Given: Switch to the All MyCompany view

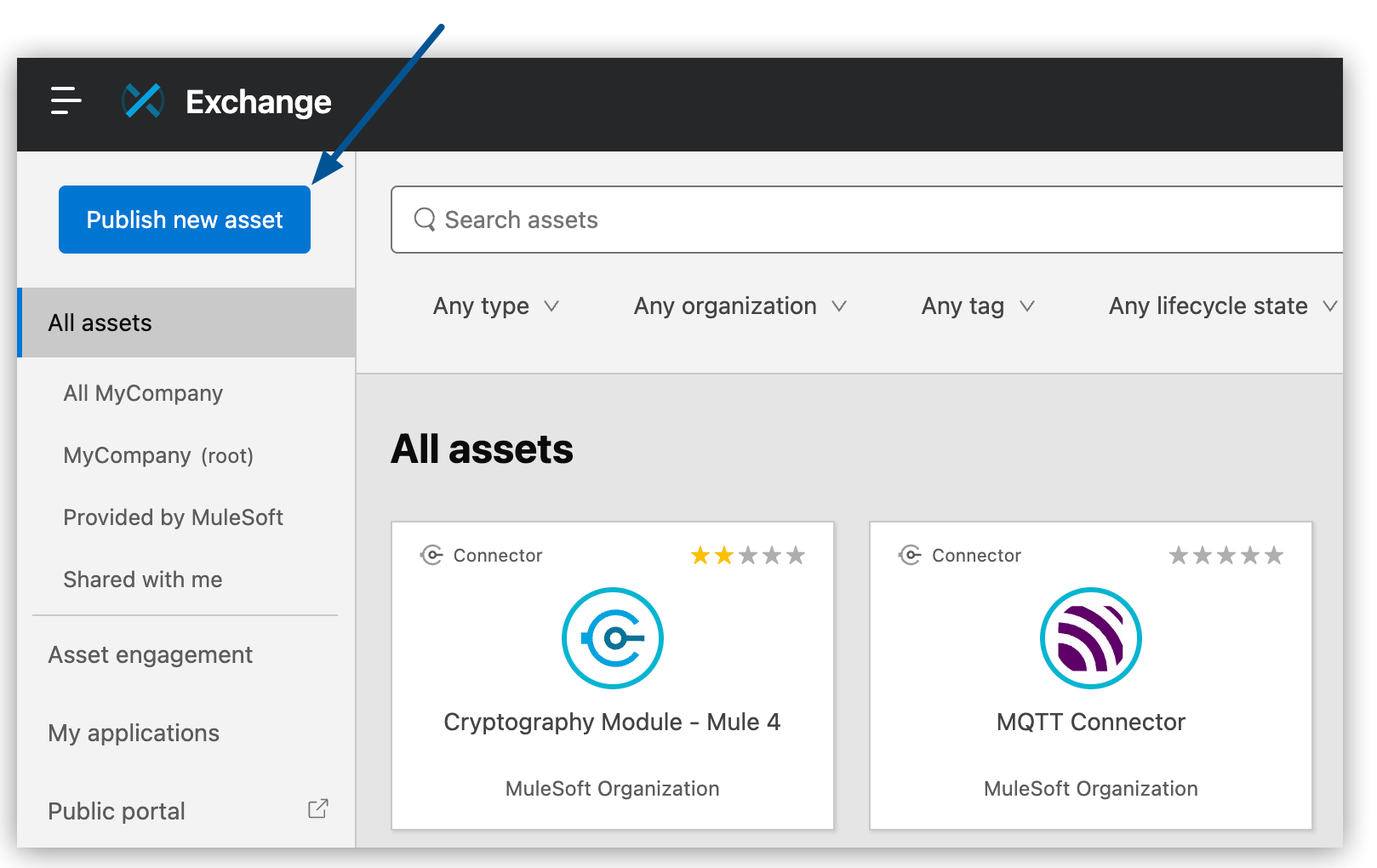Looking at the screenshot, I should pyautogui.click(x=143, y=392).
